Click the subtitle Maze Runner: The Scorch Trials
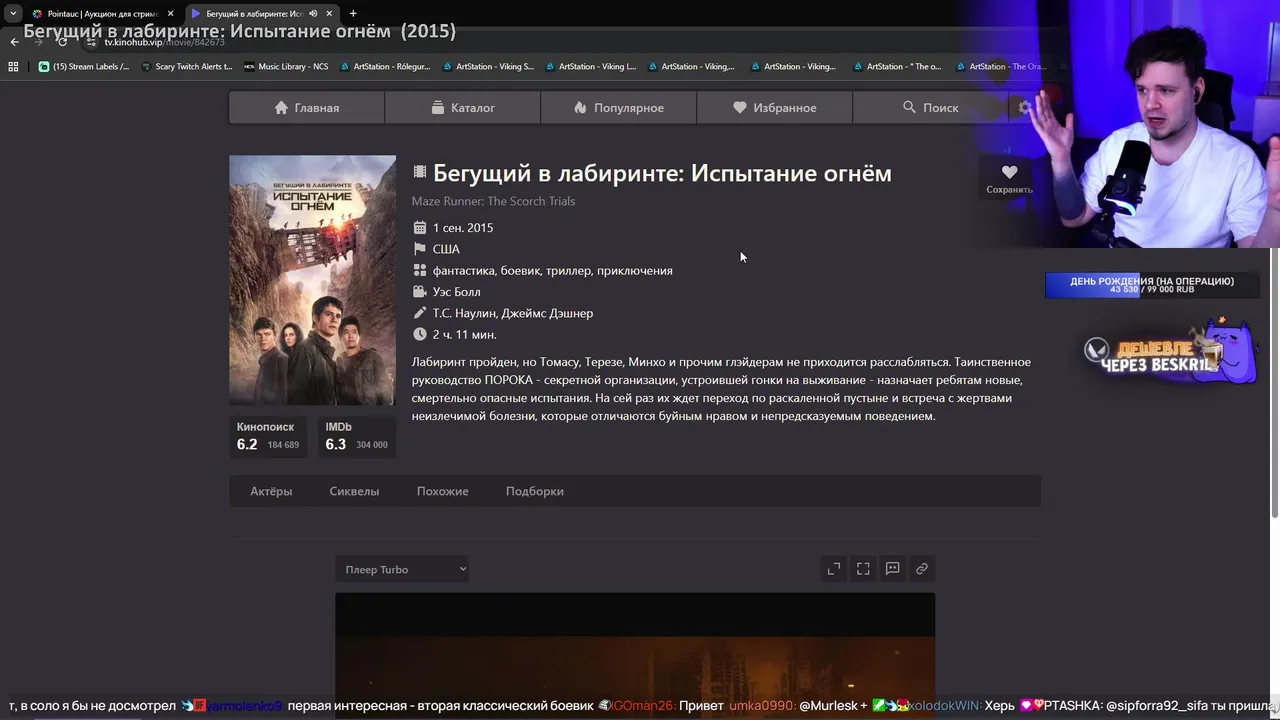Screen dimensions: 1280x720 [x=493, y=201]
